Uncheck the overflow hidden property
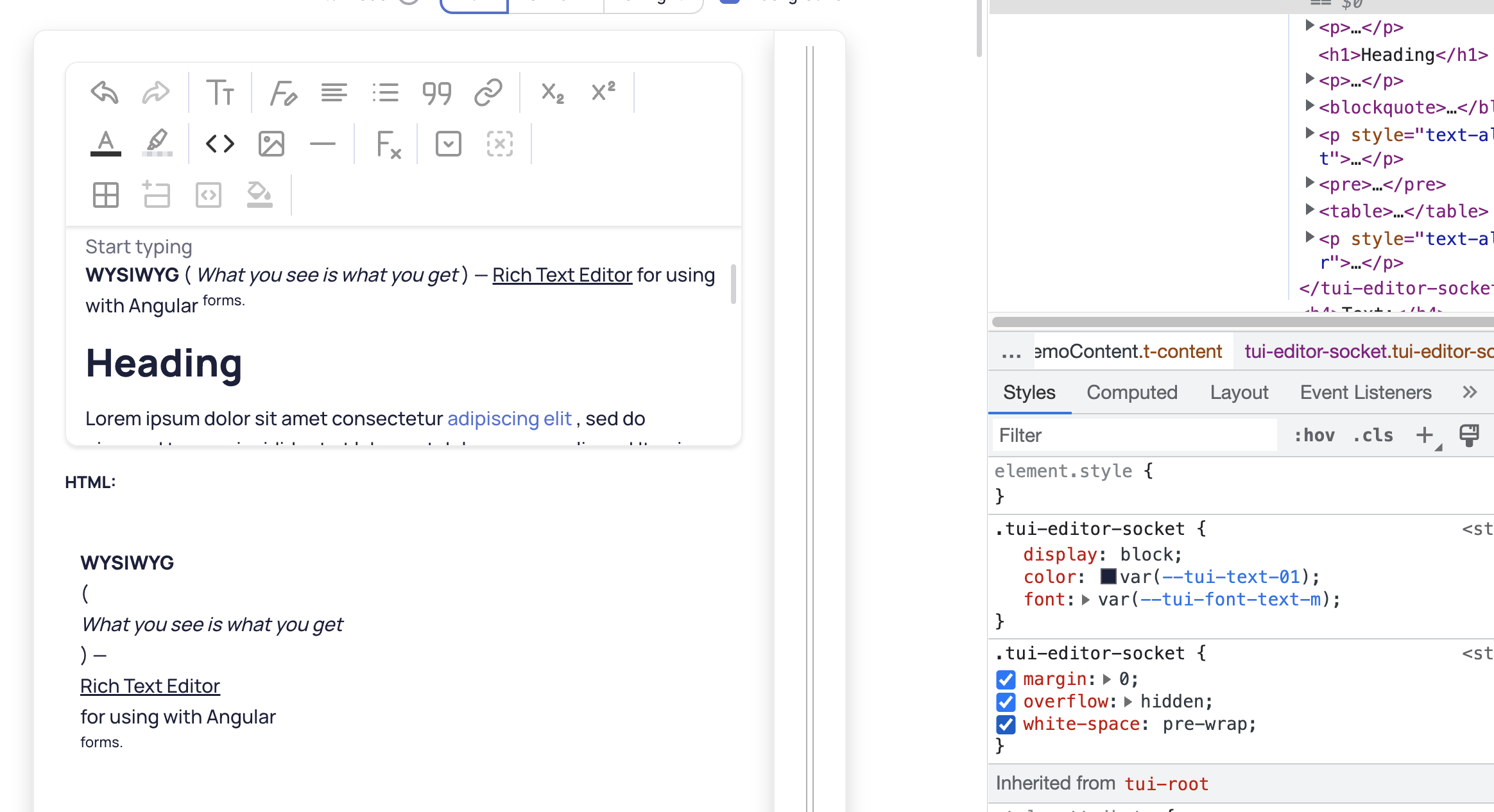 1006,702
